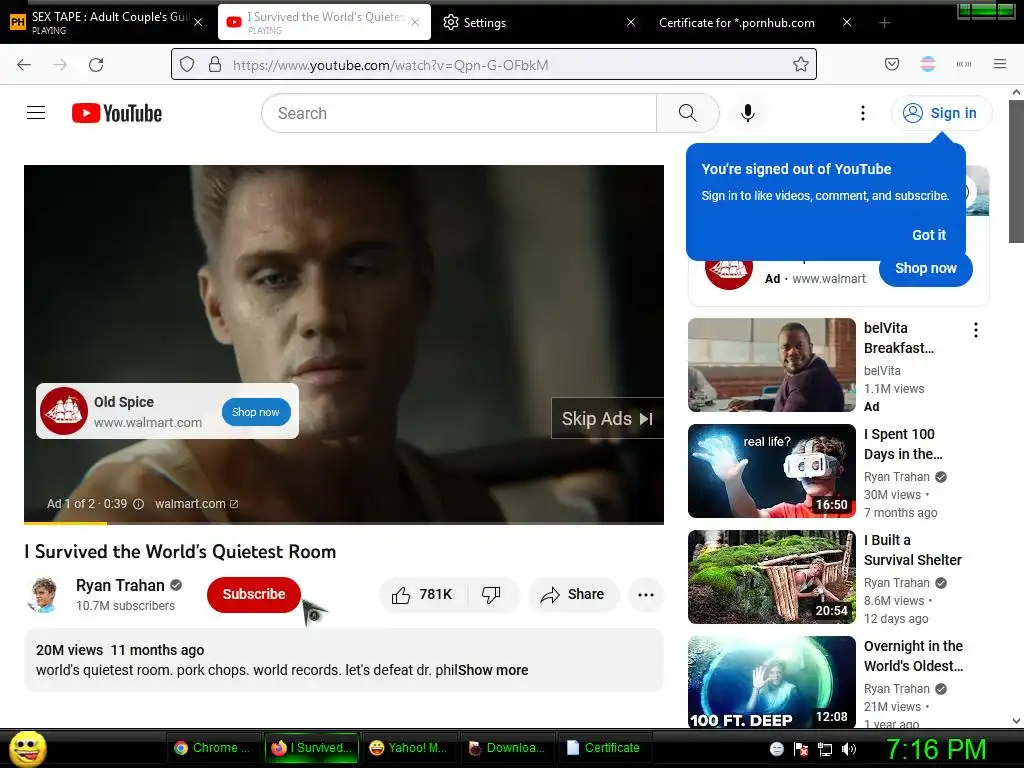
Task: Focus the YouTube Search field
Action: [x=458, y=113]
